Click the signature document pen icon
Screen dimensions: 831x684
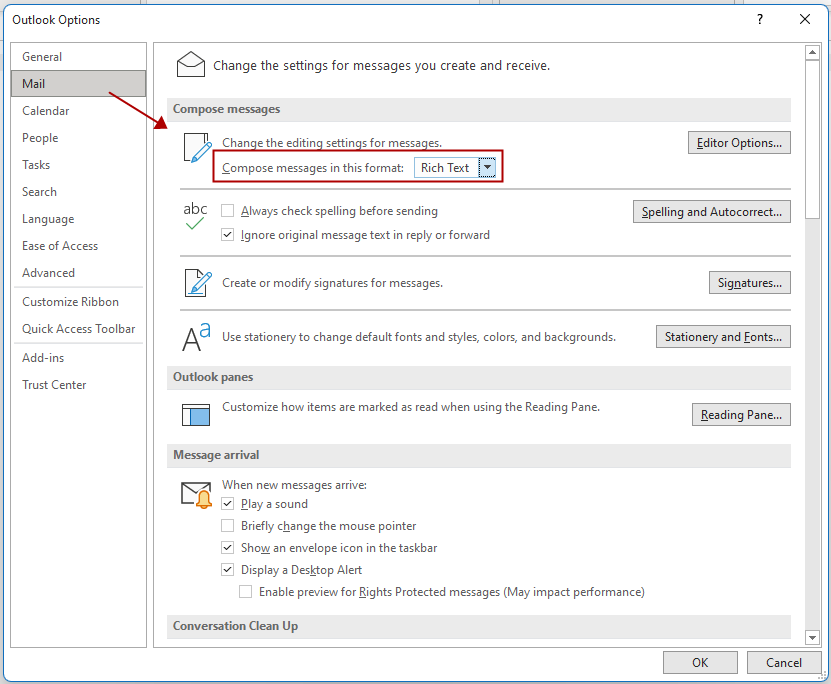(198, 283)
